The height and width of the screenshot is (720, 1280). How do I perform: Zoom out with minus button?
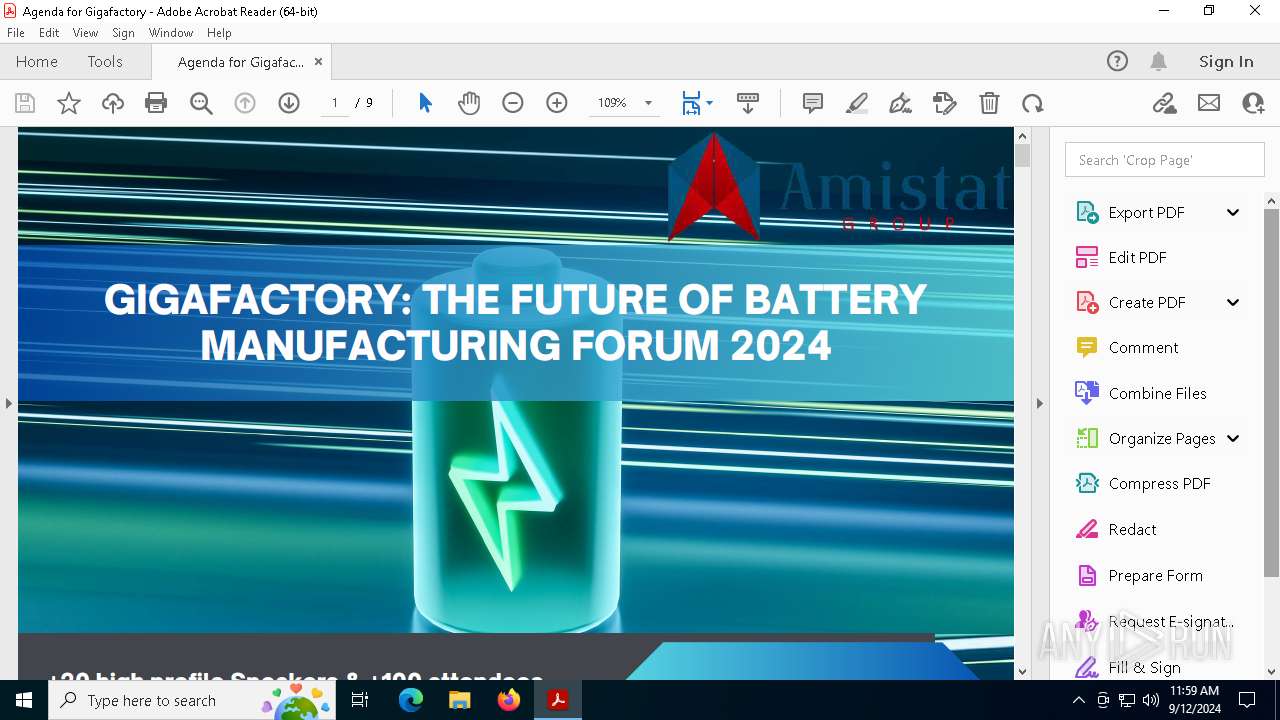click(513, 103)
